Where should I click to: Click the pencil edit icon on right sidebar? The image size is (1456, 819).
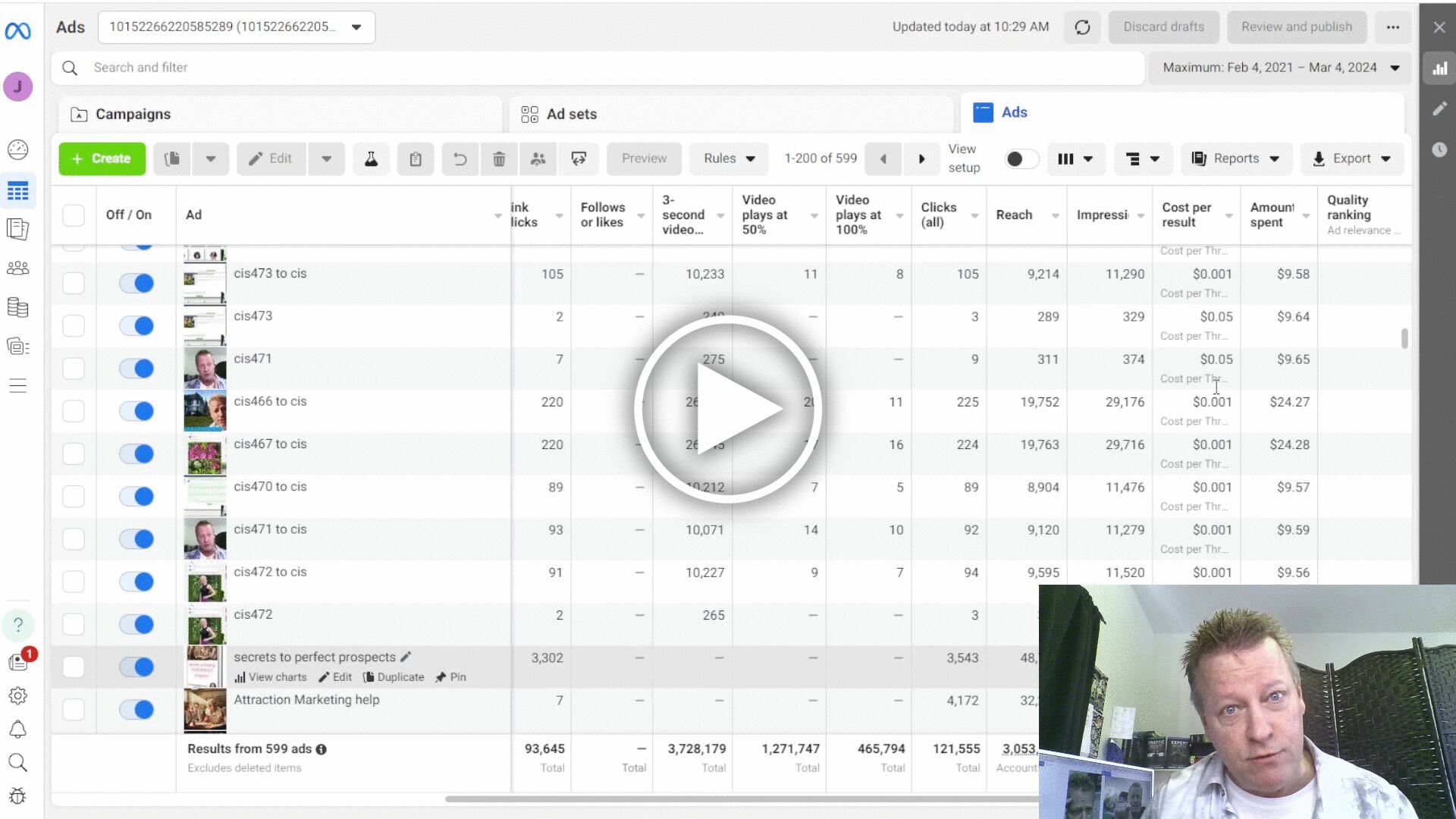(1439, 109)
